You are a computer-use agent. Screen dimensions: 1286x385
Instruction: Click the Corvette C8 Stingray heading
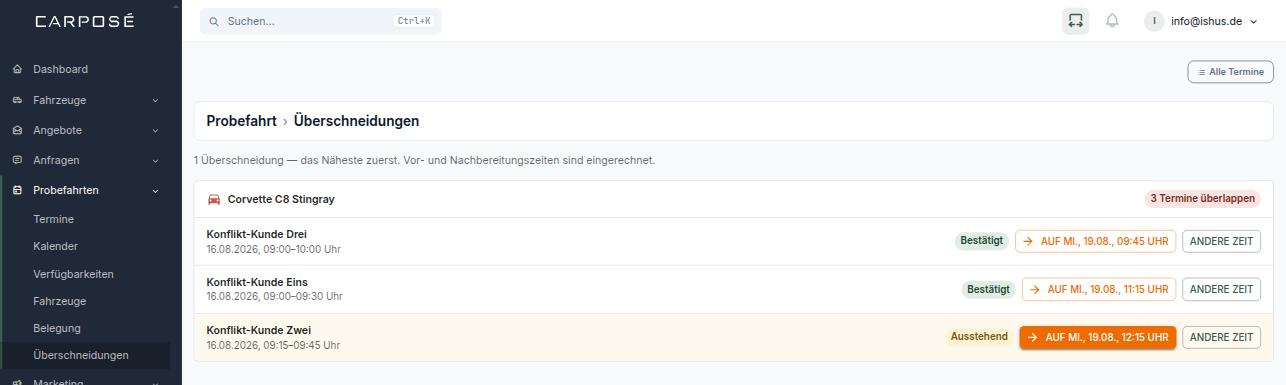pos(281,199)
